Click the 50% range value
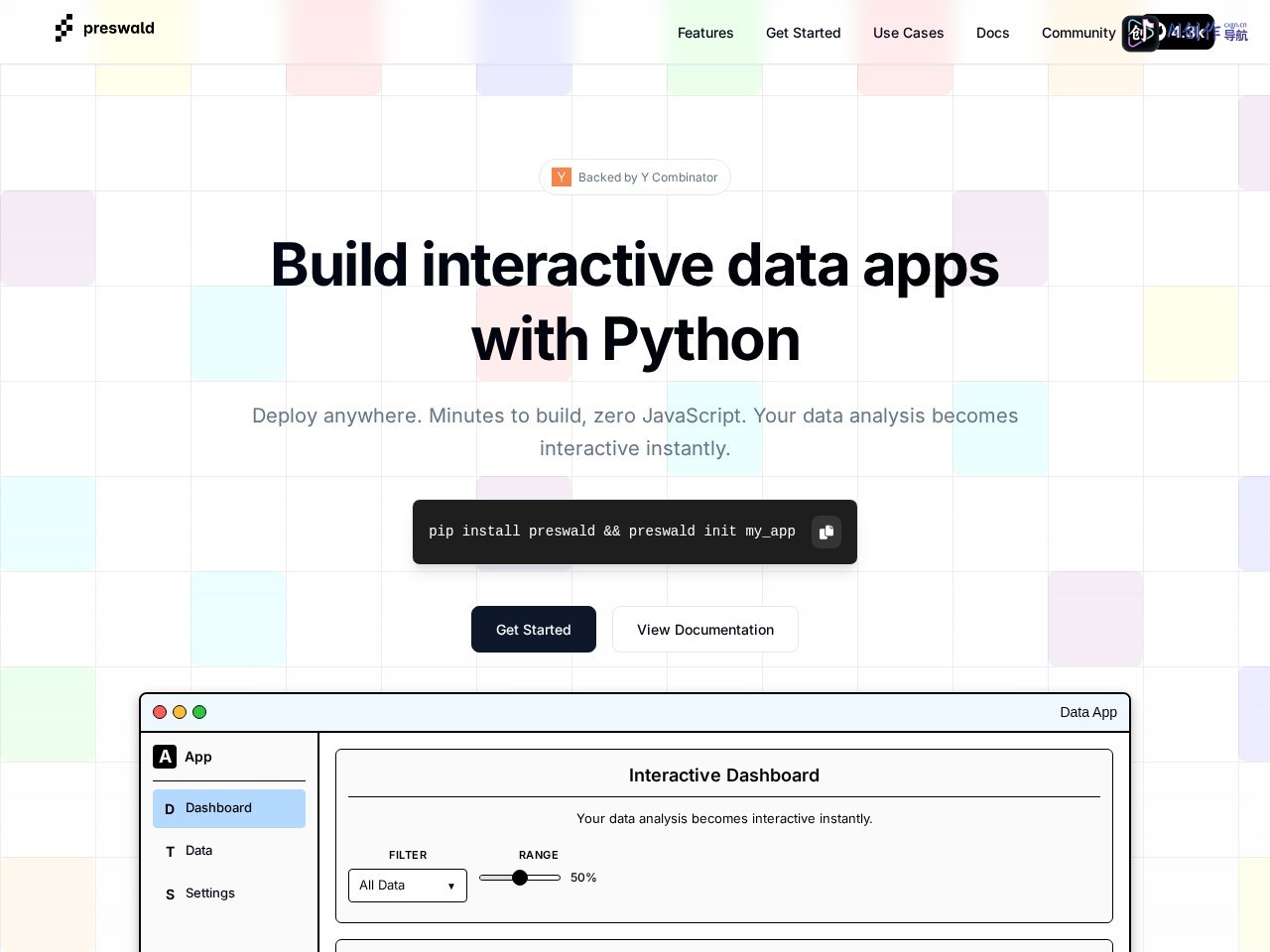Image resolution: width=1270 pixels, height=952 pixels. point(583,878)
